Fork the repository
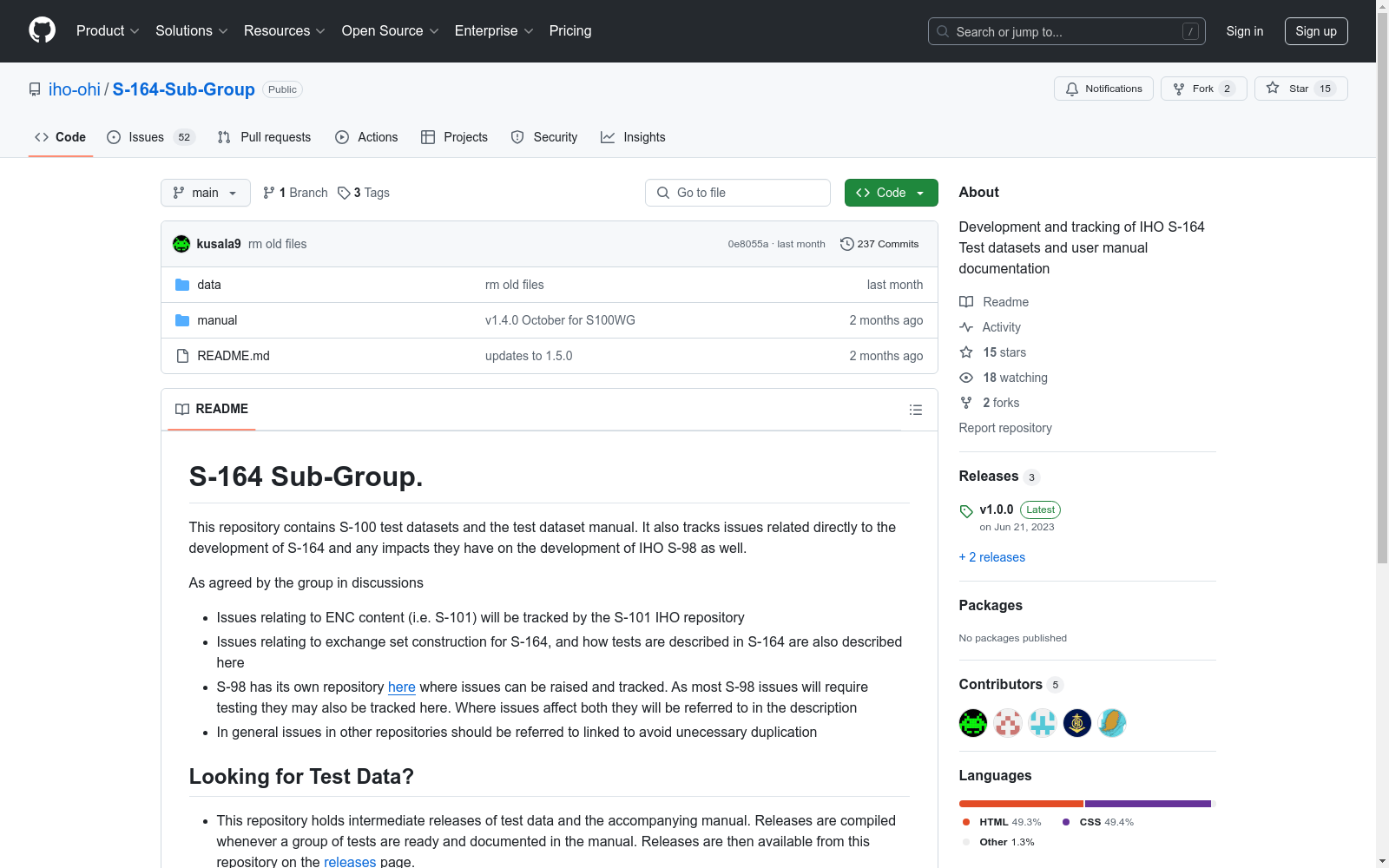The height and width of the screenshot is (868, 1389). point(1203,89)
